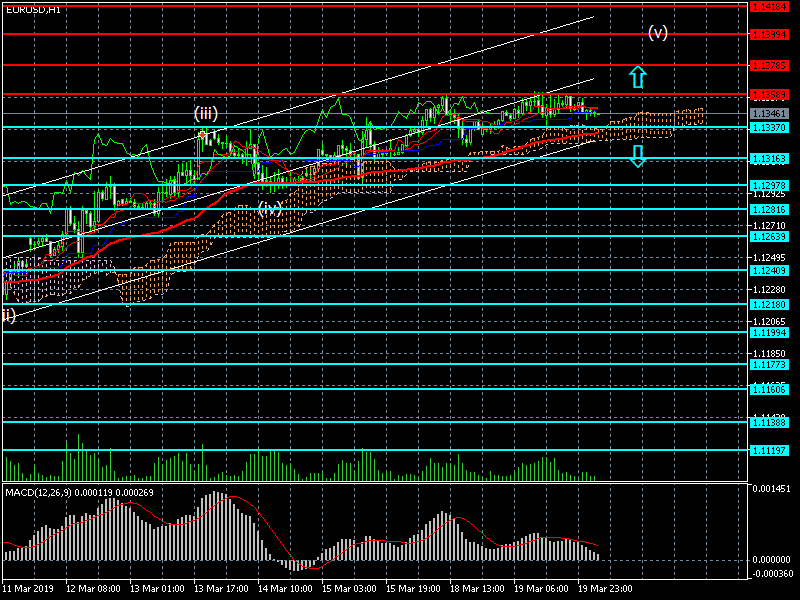The image size is (800, 600).
Task: Click the 13 Mar 17:00 time label
Action: (x=221, y=589)
